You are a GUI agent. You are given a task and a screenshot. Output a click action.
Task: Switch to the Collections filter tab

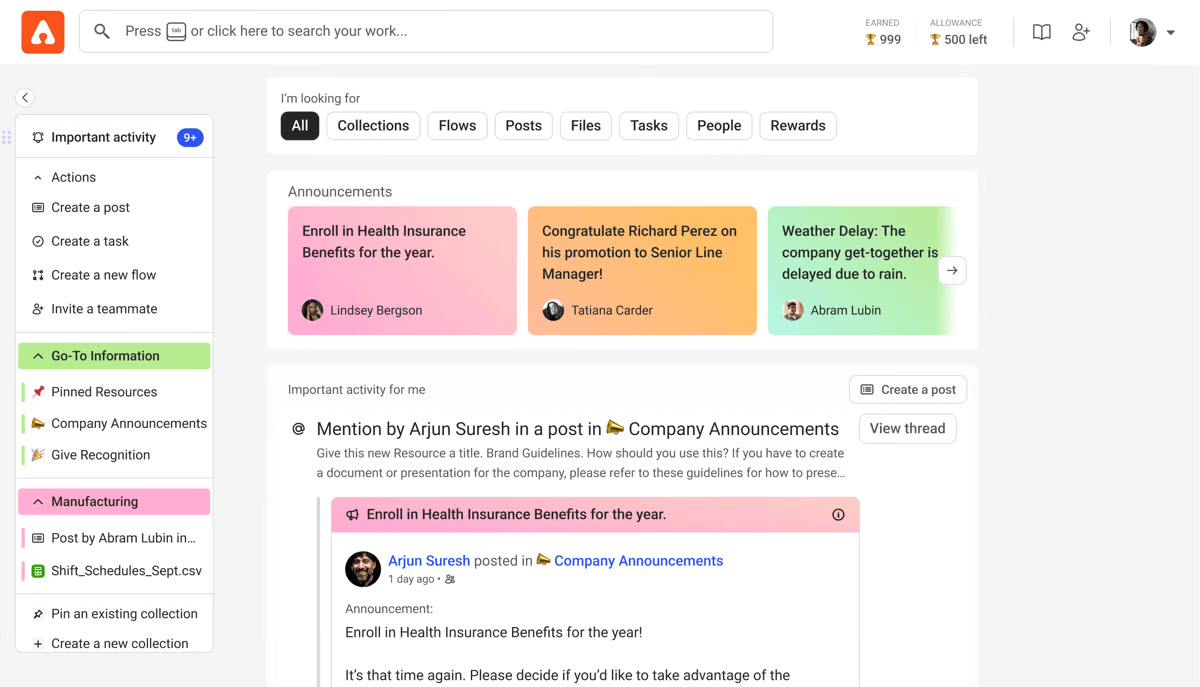click(373, 125)
